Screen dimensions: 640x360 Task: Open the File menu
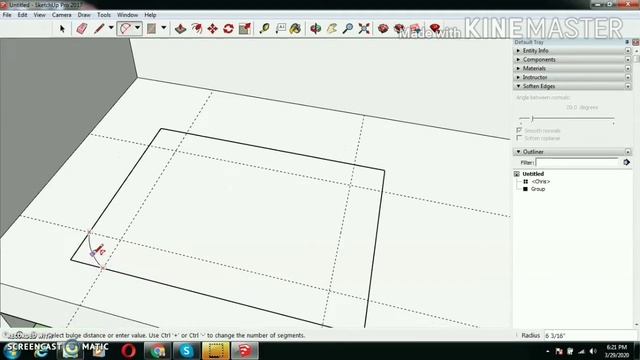click(7, 15)
